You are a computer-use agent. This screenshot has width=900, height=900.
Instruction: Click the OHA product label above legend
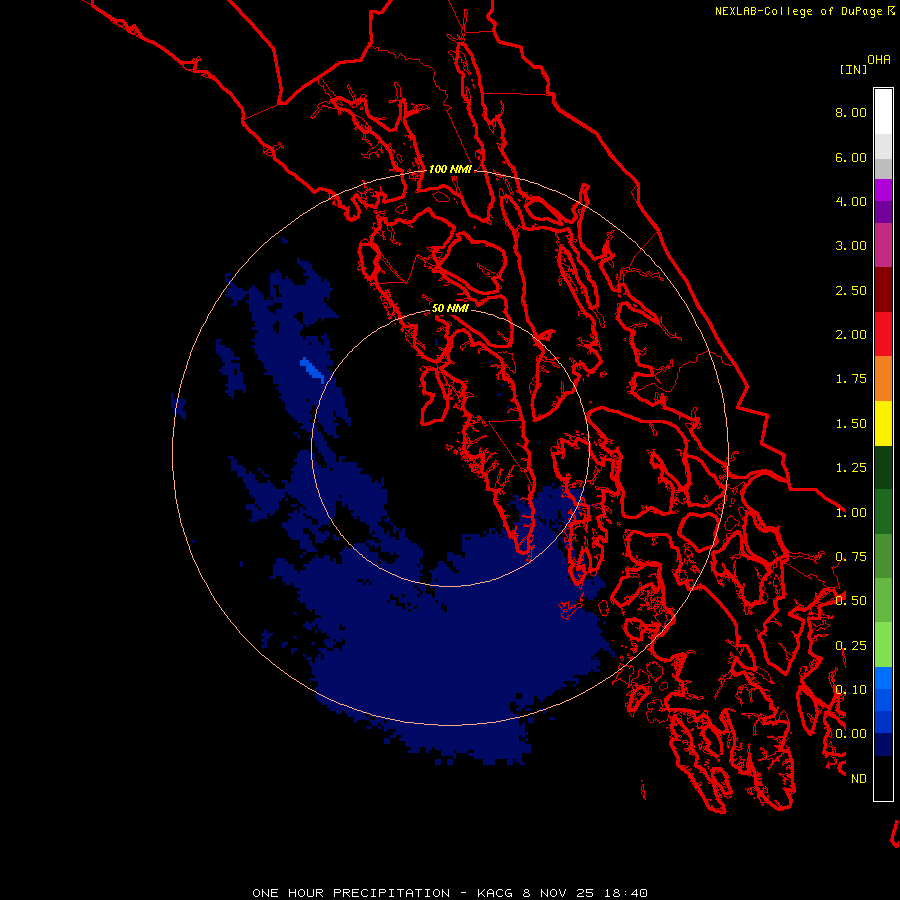point(879,59)
